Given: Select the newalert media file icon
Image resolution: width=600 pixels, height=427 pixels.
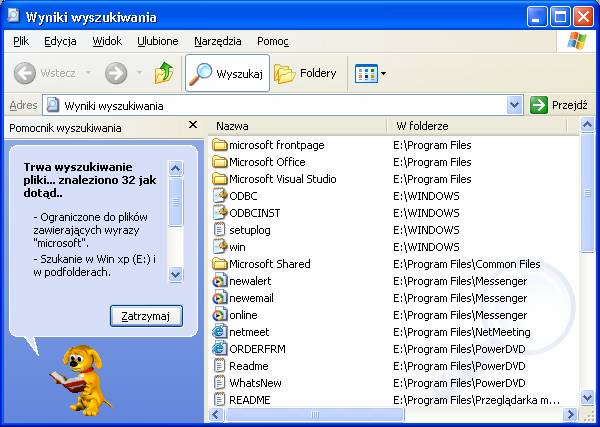Looking at the screenshot, I should [219, 281].
